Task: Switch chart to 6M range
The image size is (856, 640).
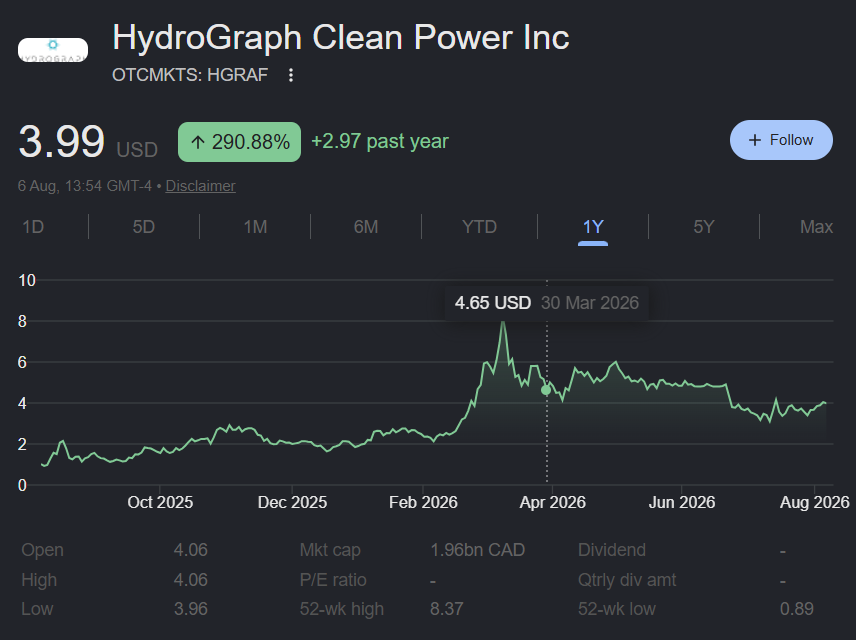Action: pos(366,227)
